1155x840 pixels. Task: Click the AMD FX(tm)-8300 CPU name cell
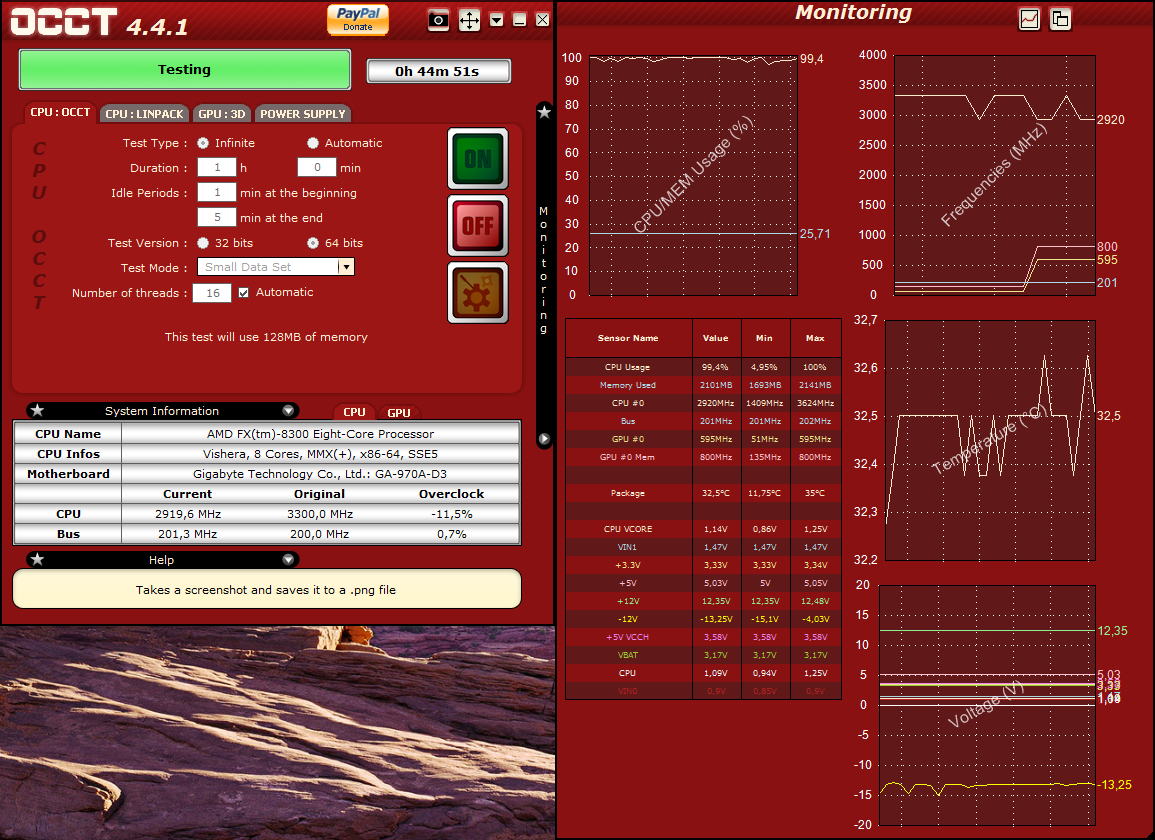click(320, 434)
